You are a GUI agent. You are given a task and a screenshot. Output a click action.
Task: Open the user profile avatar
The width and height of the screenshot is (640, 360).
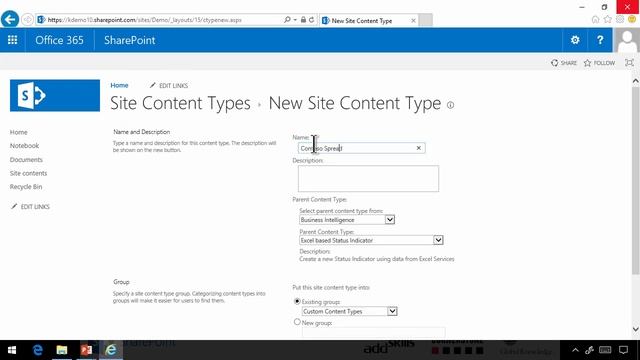click(627, 40)
